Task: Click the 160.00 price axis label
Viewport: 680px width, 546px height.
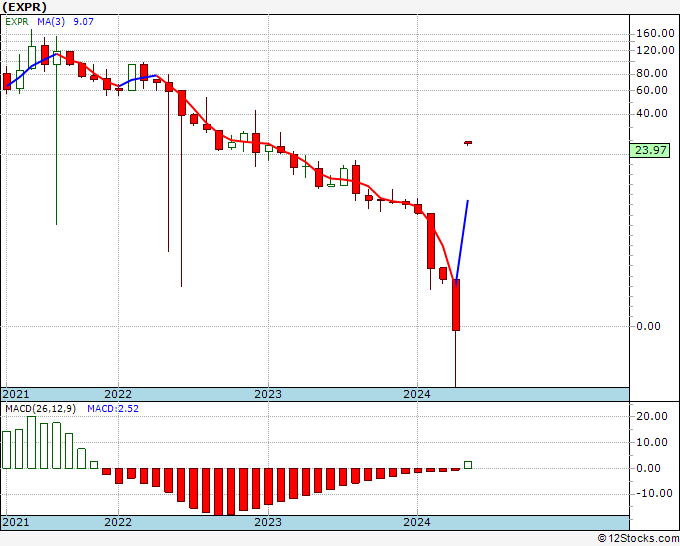Action: point(655,33)
